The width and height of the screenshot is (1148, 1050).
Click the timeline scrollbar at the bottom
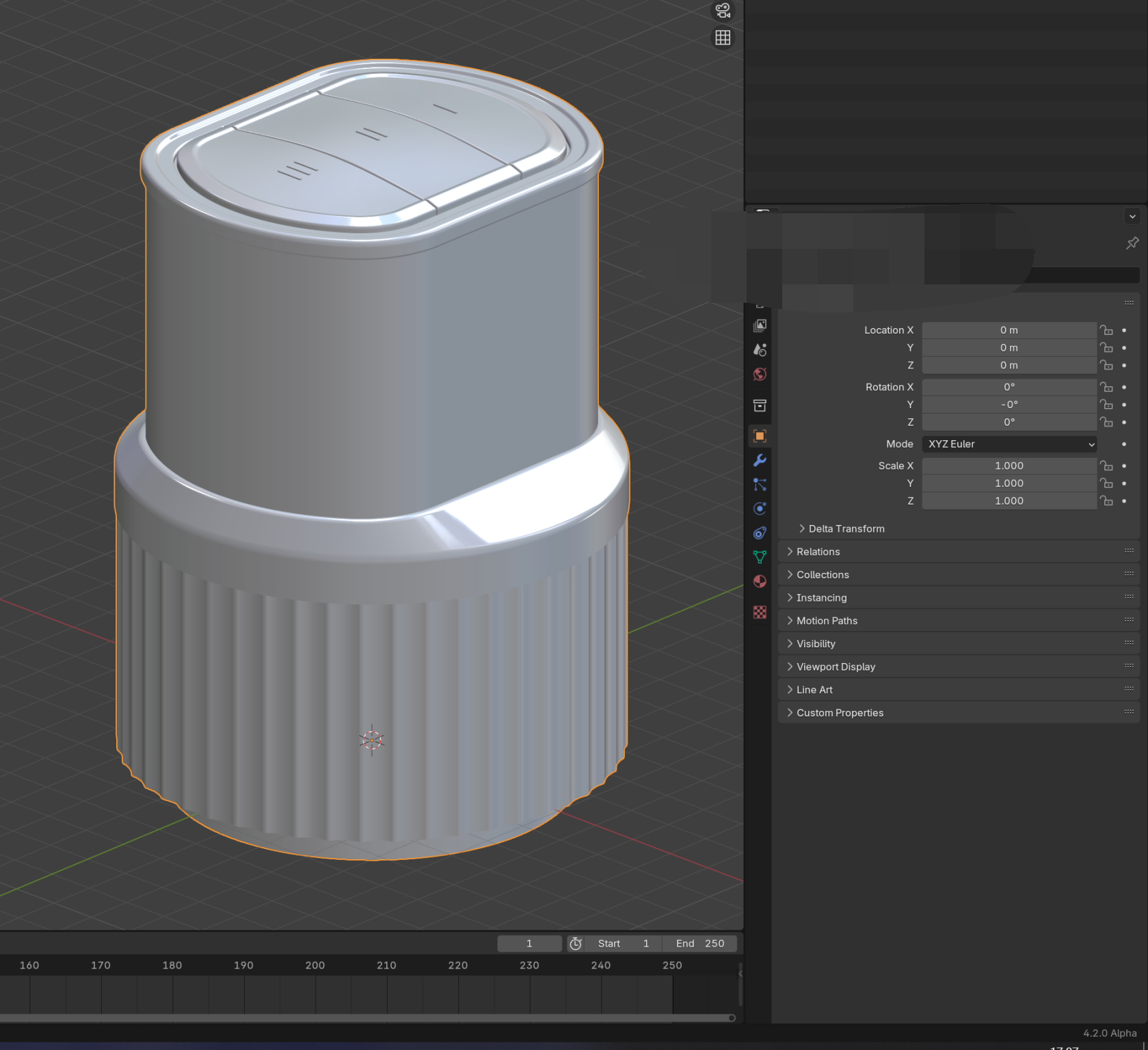point(367,1018)
